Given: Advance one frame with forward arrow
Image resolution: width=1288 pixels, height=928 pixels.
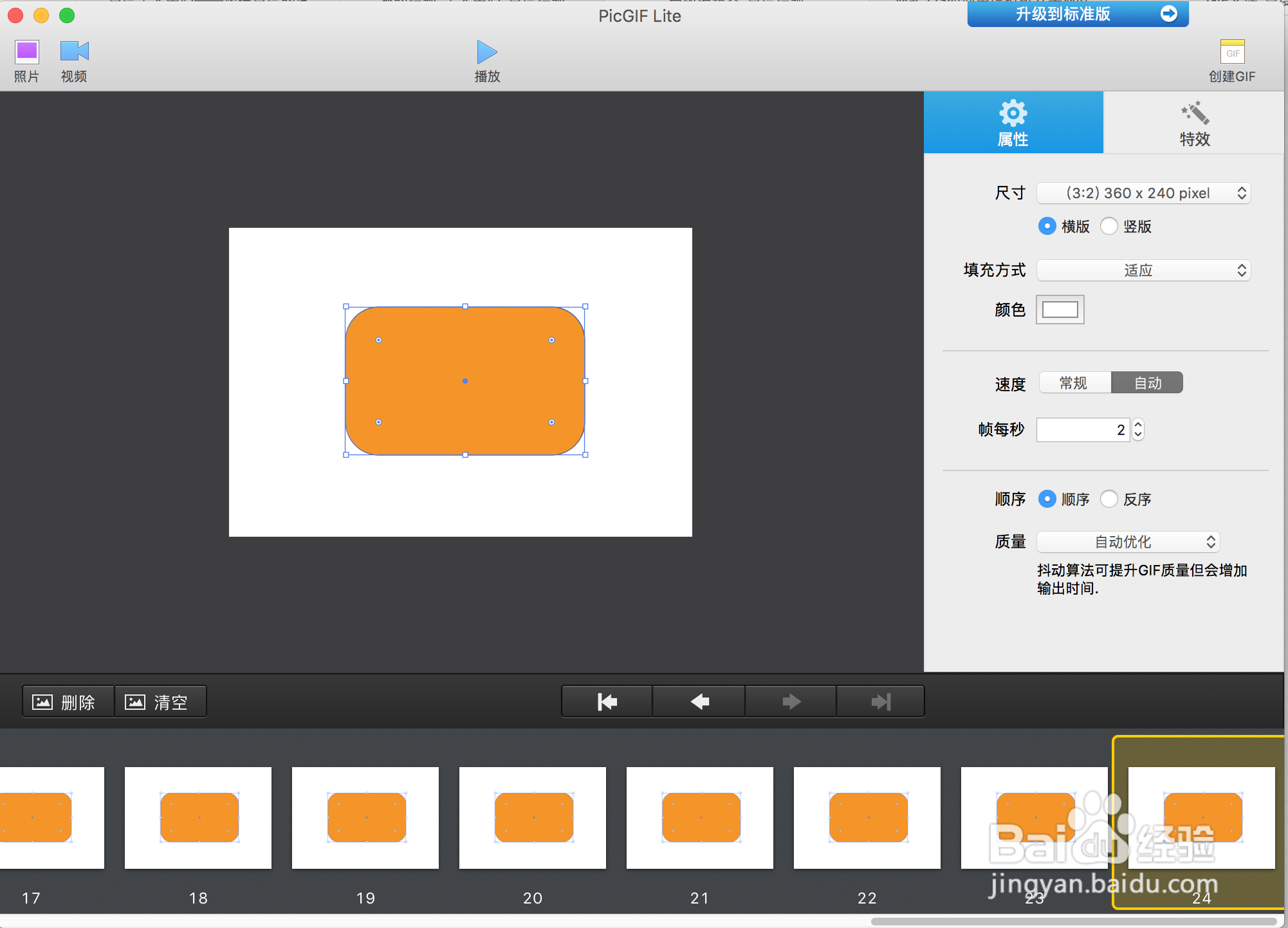Looking at the screenshot, I should (x=790, y=701).
